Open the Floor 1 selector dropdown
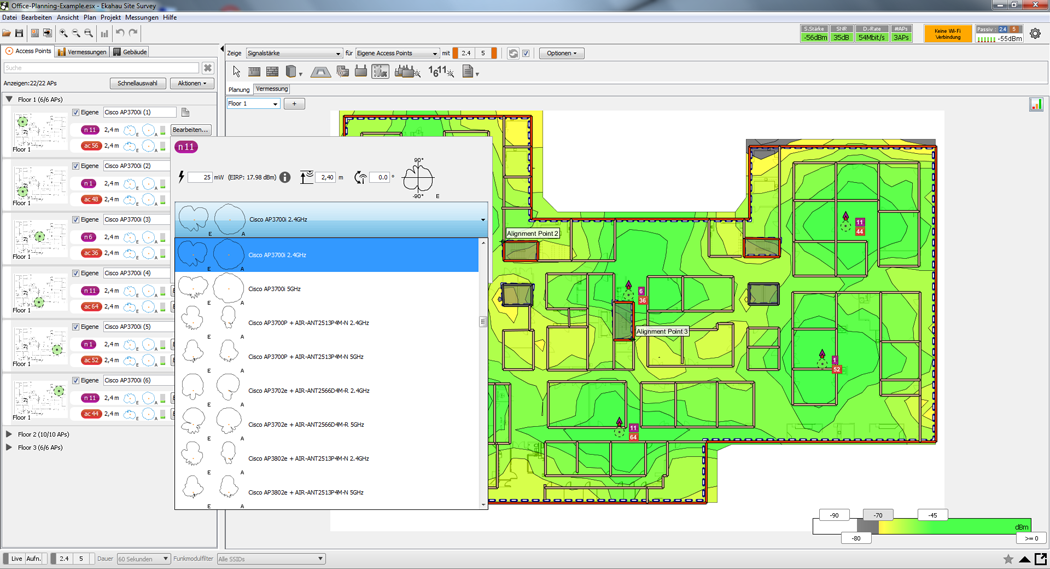The image size is (1050, 569). [253, 104]
